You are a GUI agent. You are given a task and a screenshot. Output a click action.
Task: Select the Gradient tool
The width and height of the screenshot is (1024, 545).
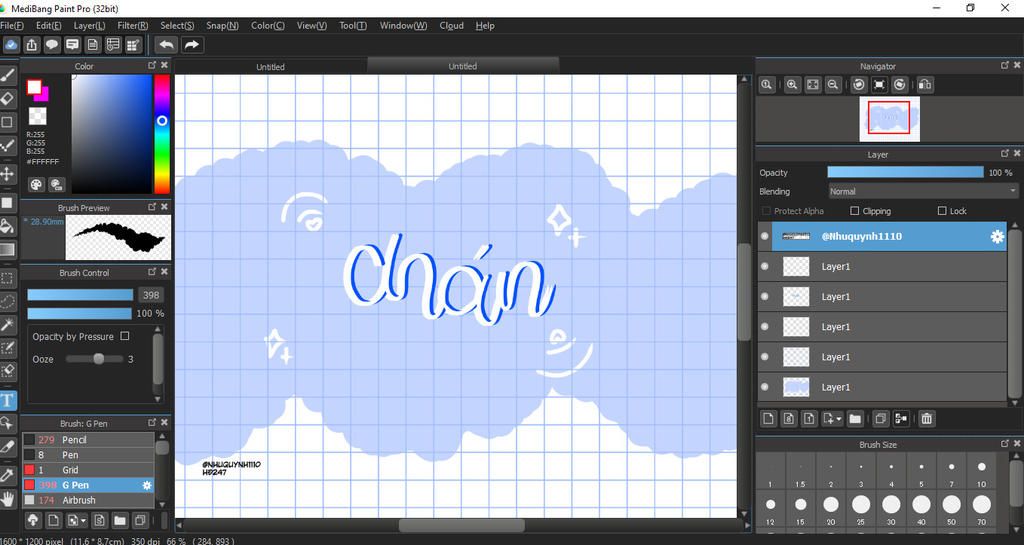point(7,249)
